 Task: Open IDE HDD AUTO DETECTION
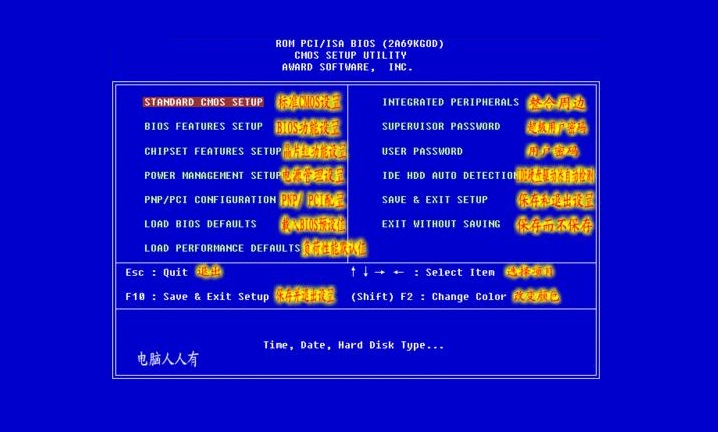(450, 175)
